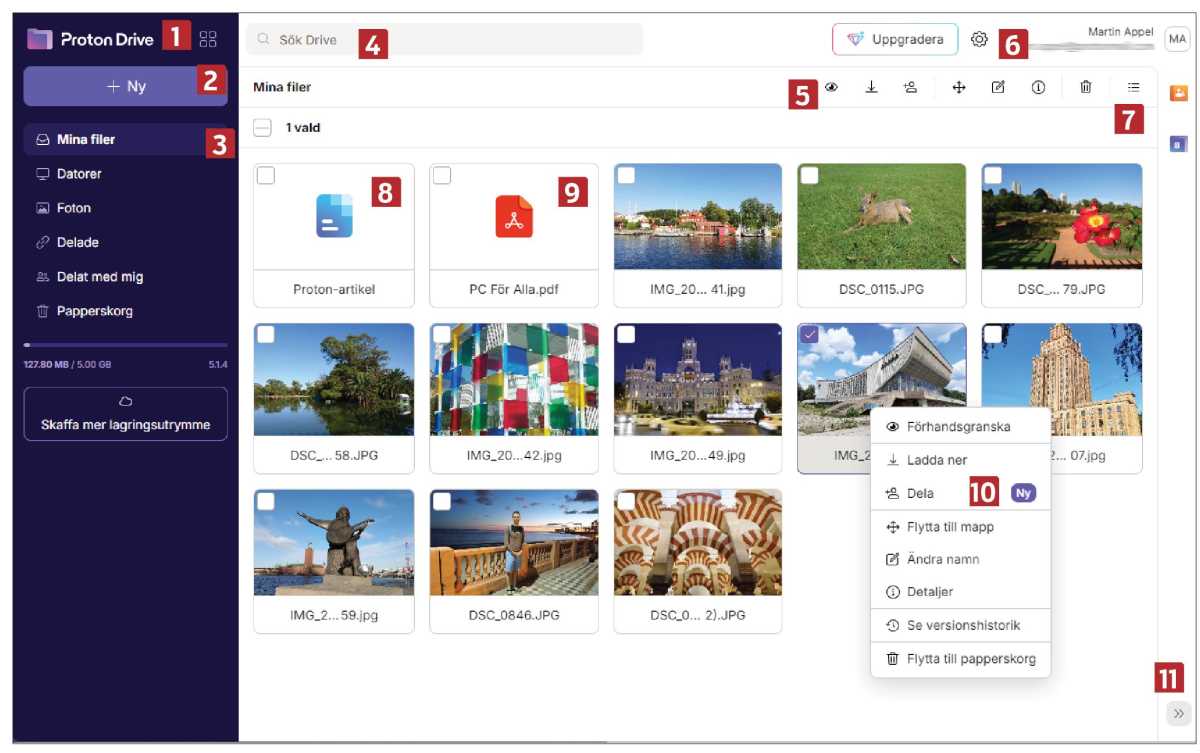Screen dimensions: 1200x753
Task: Open the '+ Ny' create menu
Action: click(125, 87)
